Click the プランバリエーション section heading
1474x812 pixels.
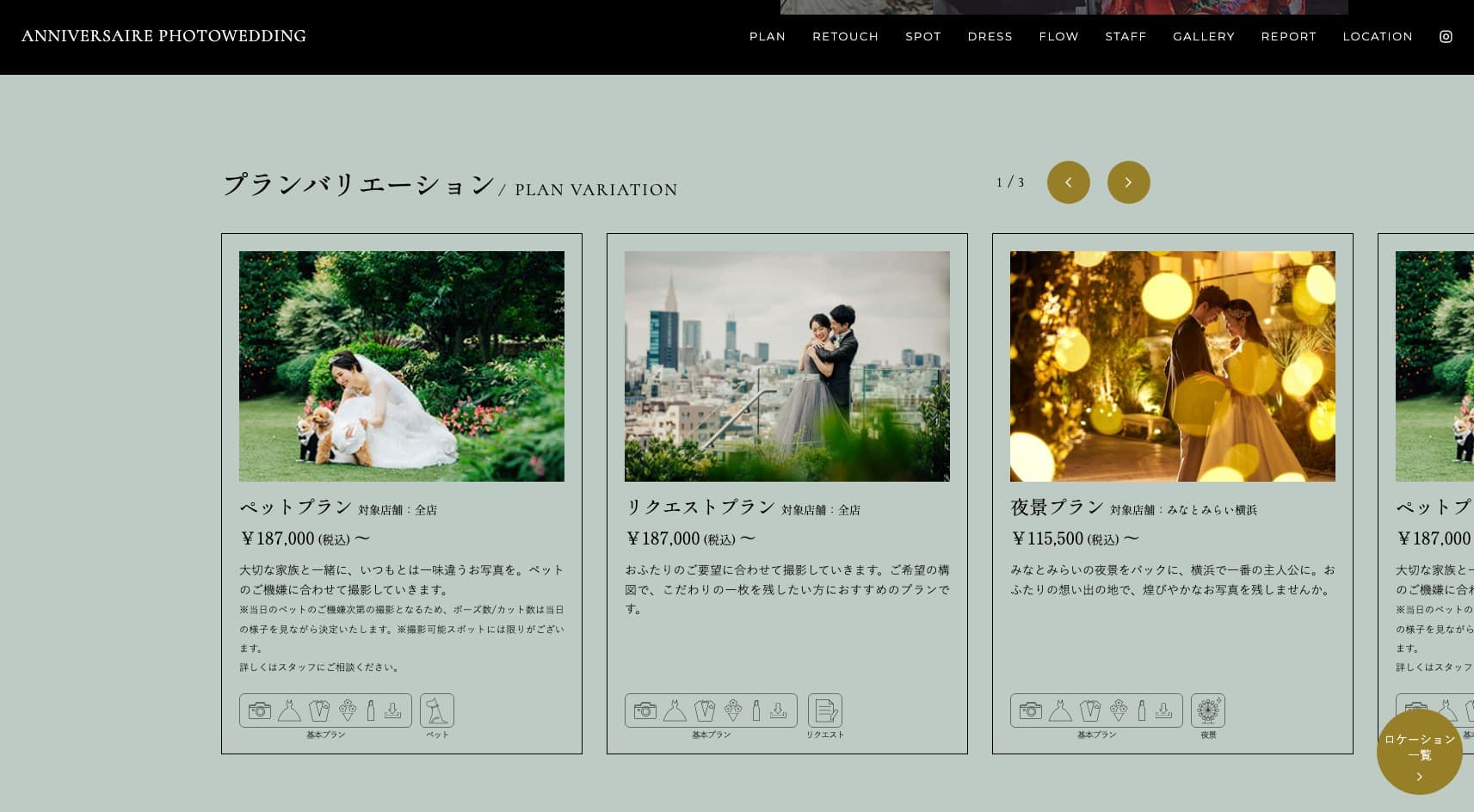click(359, 184)
